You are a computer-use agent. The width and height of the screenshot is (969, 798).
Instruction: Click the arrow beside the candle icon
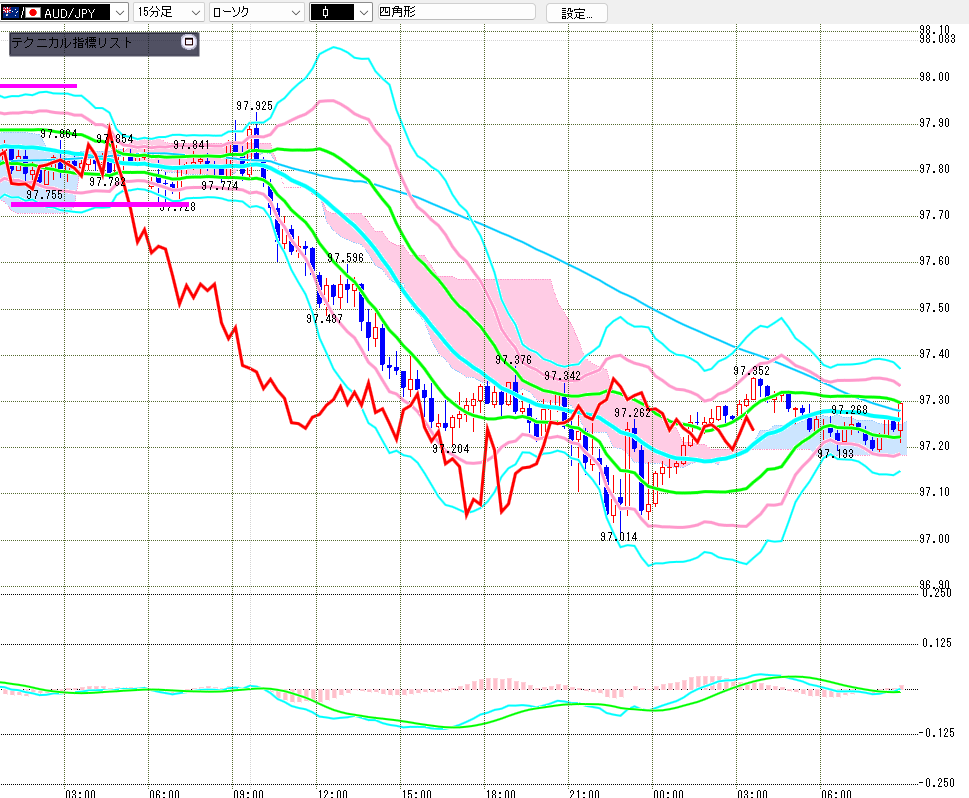pyautogui.click(x=364, y=13)
